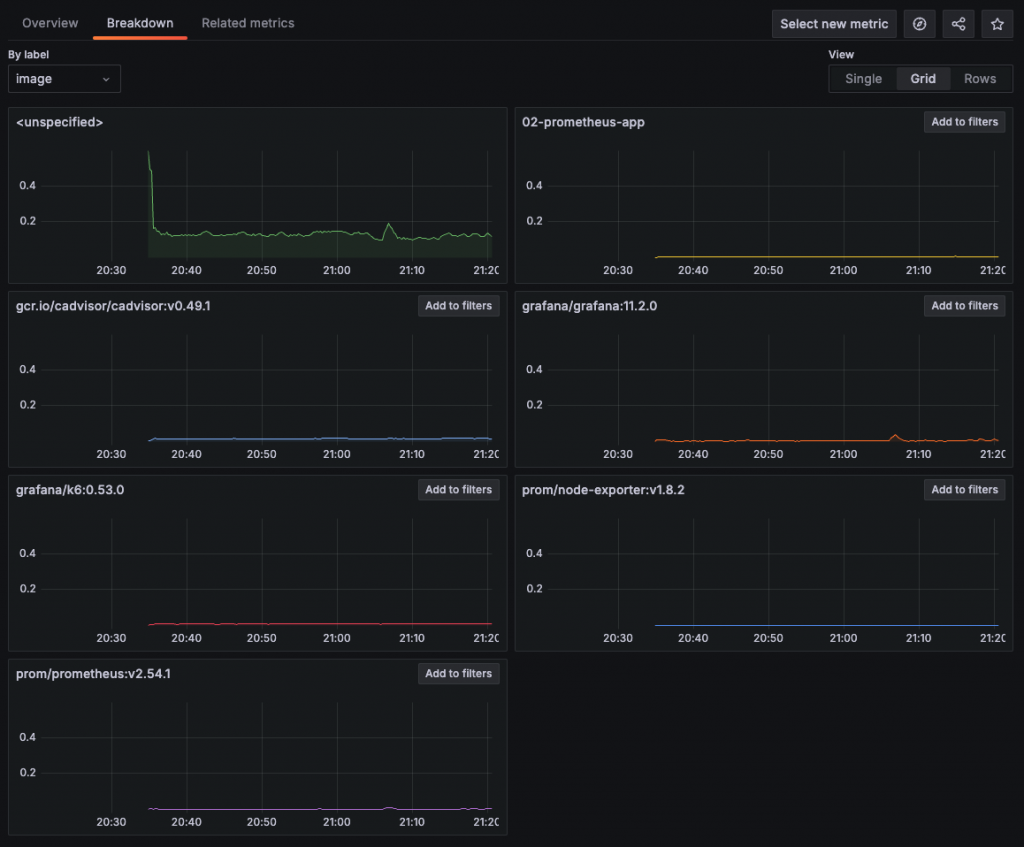Viewport: 1024px width, 847px height.
Task: Click the prom/node-exporter:v1.8.2 panel title
Action: 603,490
